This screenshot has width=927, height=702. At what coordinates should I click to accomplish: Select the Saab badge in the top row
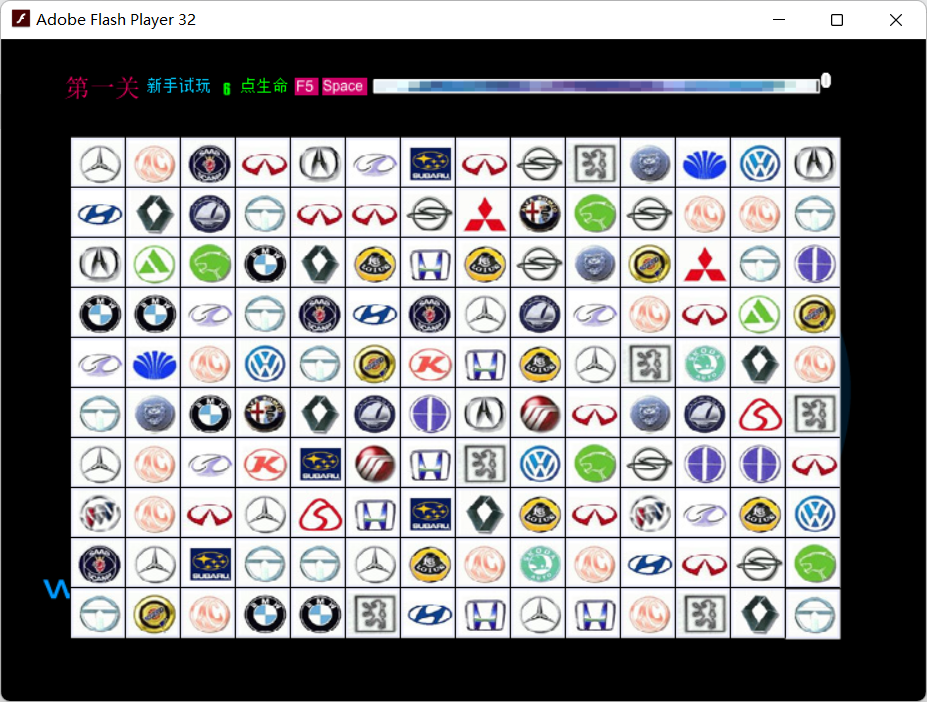coord(209,163)
